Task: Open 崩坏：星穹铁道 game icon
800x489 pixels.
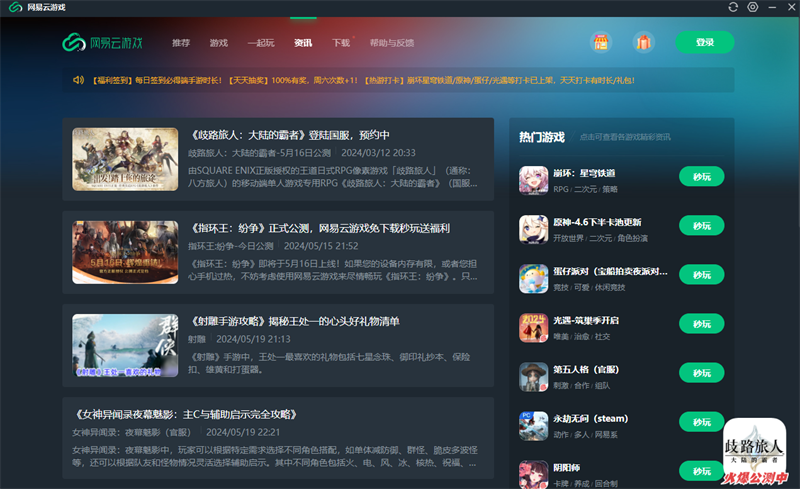Action: click(x=533, y=180)
